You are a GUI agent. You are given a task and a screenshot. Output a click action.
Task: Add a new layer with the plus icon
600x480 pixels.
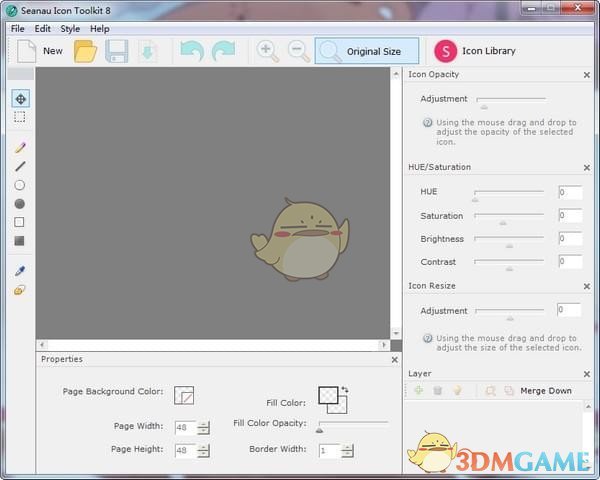[x=419, y=390]
